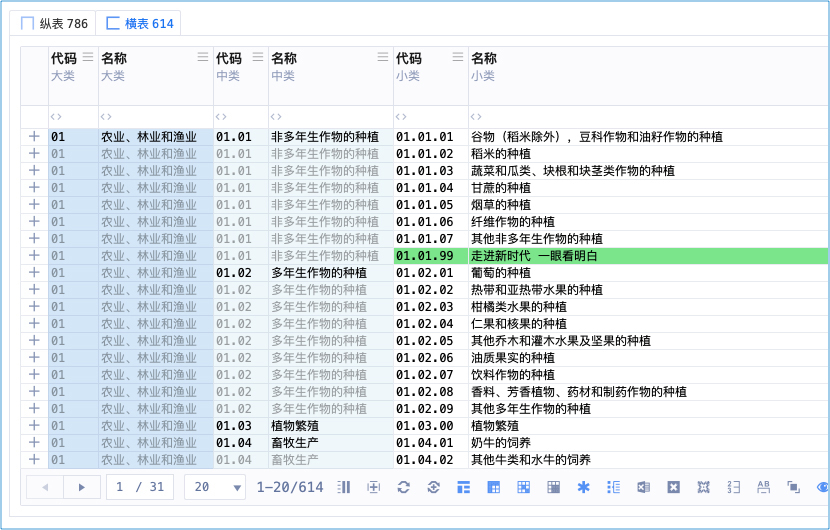Click the jagged-edge X icon
The height and width of the screenshot is (530, 830).
tap(703, 487)
